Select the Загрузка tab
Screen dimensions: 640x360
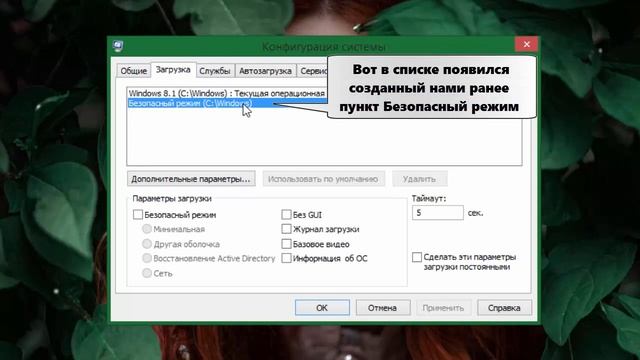pos(173,70)
